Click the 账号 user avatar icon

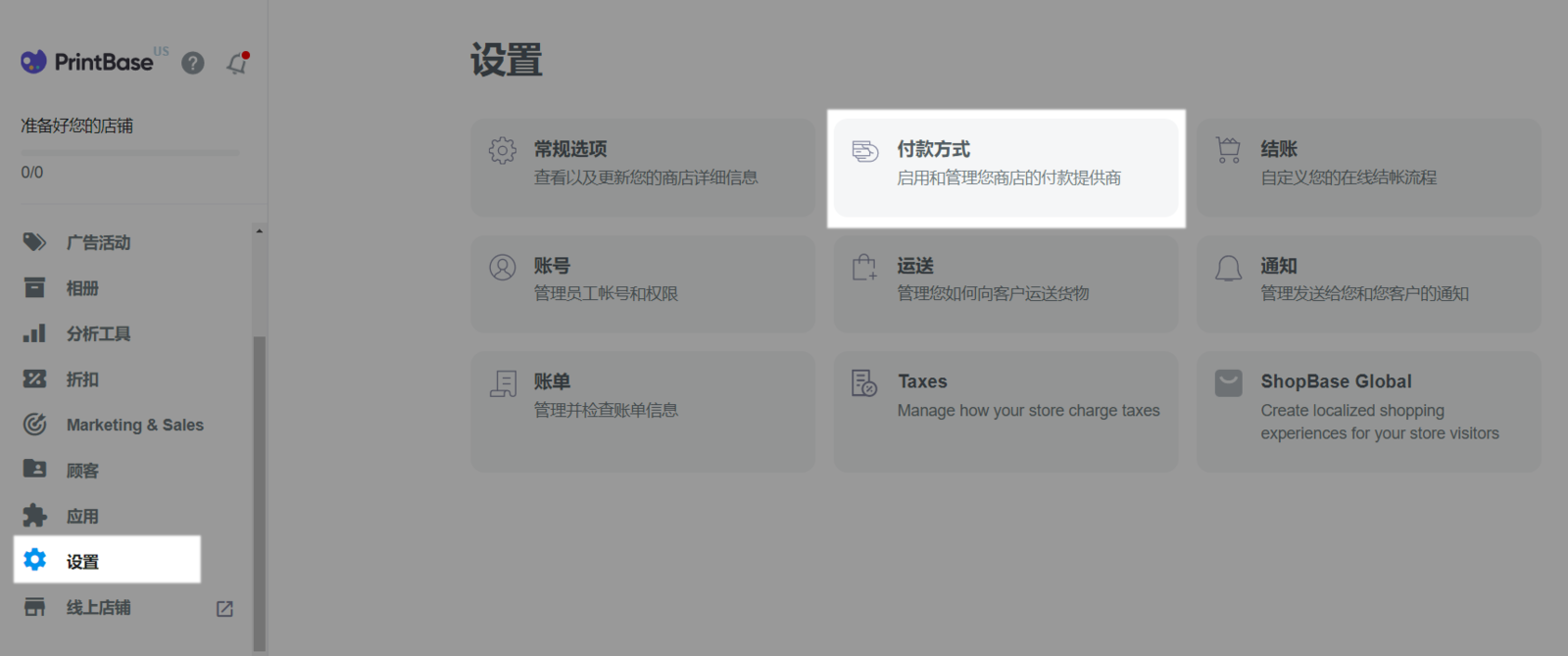tap(503, 267)
